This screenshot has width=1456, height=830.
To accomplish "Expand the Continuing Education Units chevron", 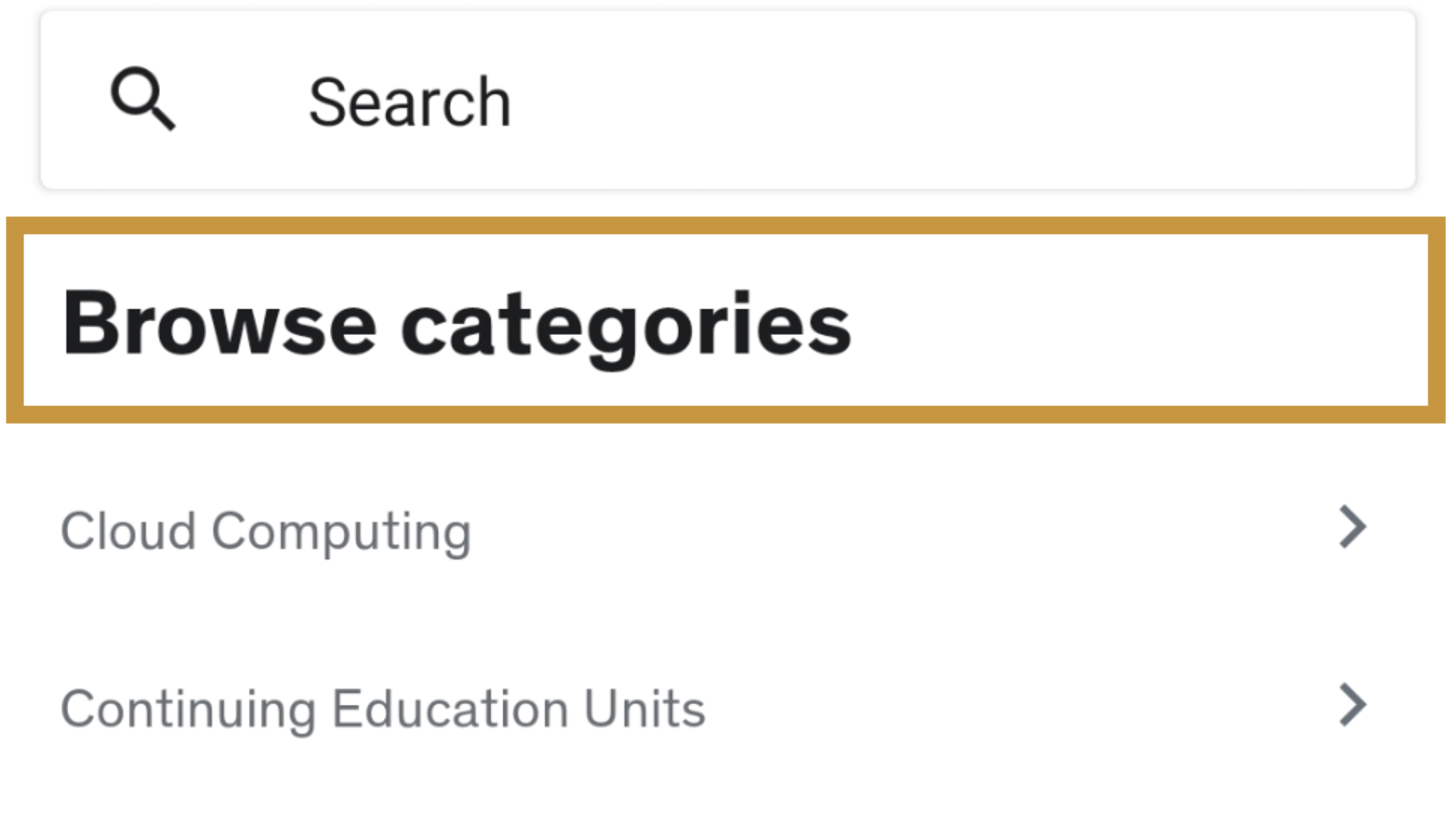I will pyautogui.click(x=1352, y=706).
